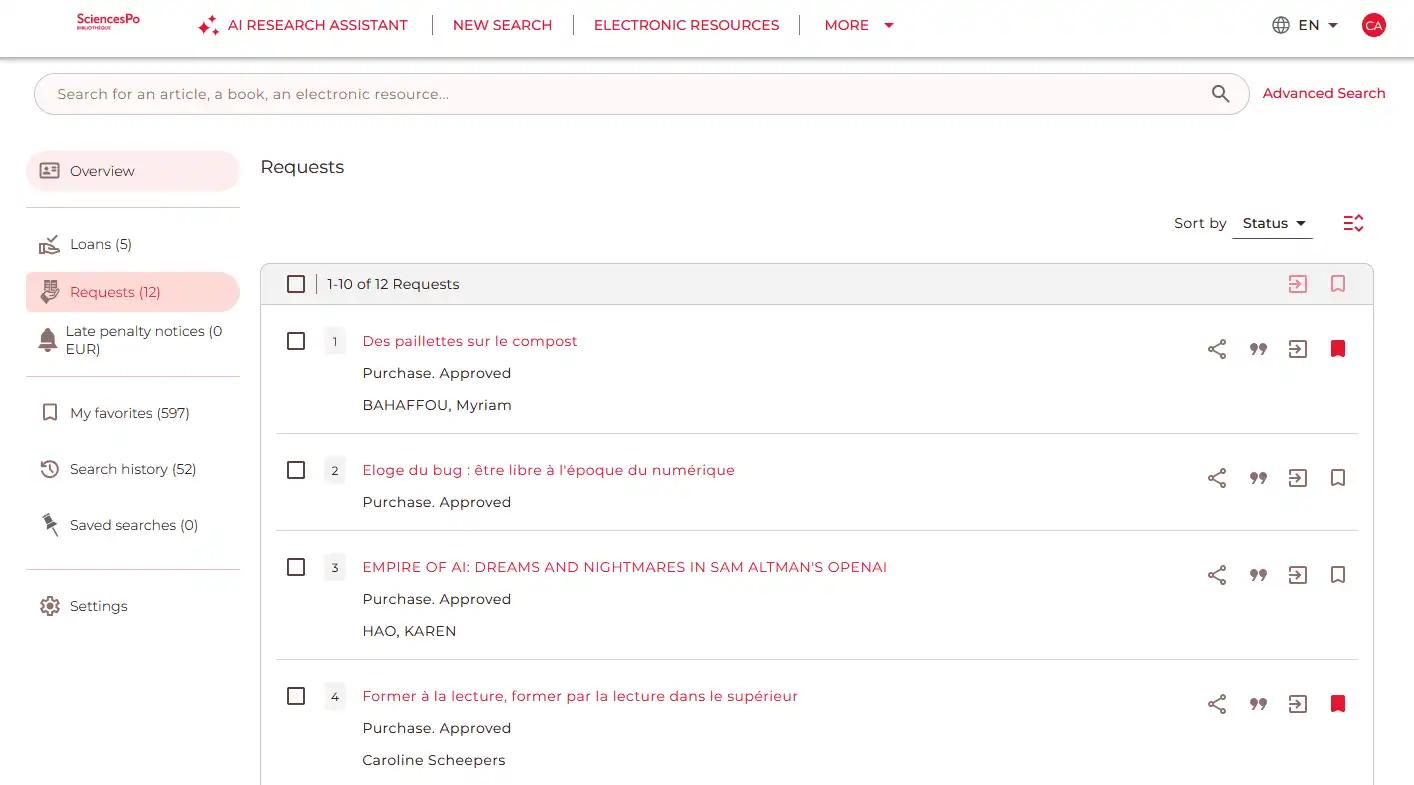Click the search magnifier icon
The width and height of the screenshot is (1414, 785).
point(1220,94)
